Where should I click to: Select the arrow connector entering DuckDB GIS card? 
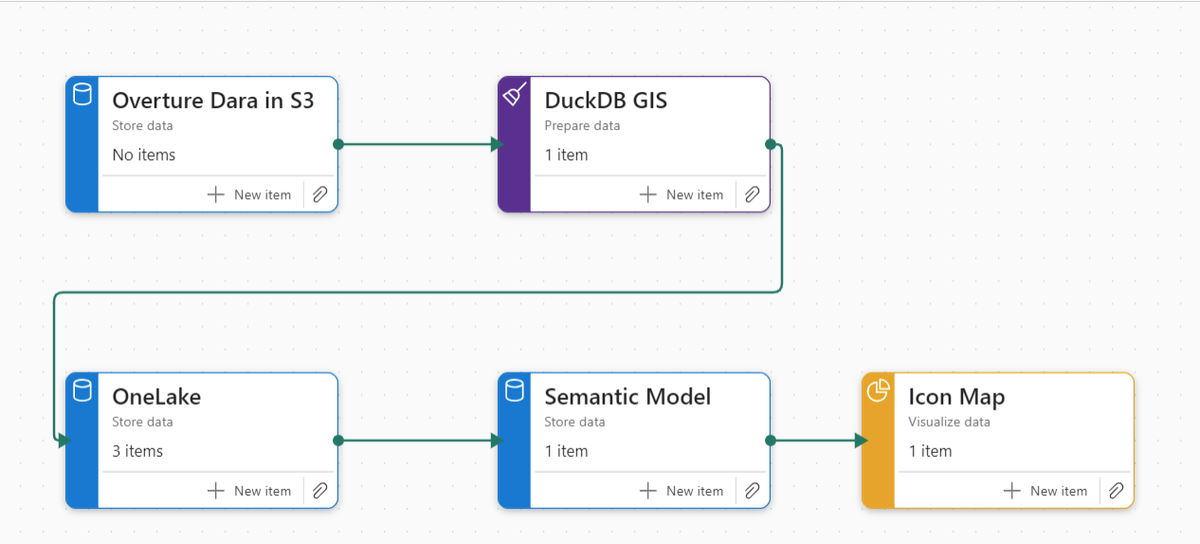pyautogui.click(x=497, y=144)
